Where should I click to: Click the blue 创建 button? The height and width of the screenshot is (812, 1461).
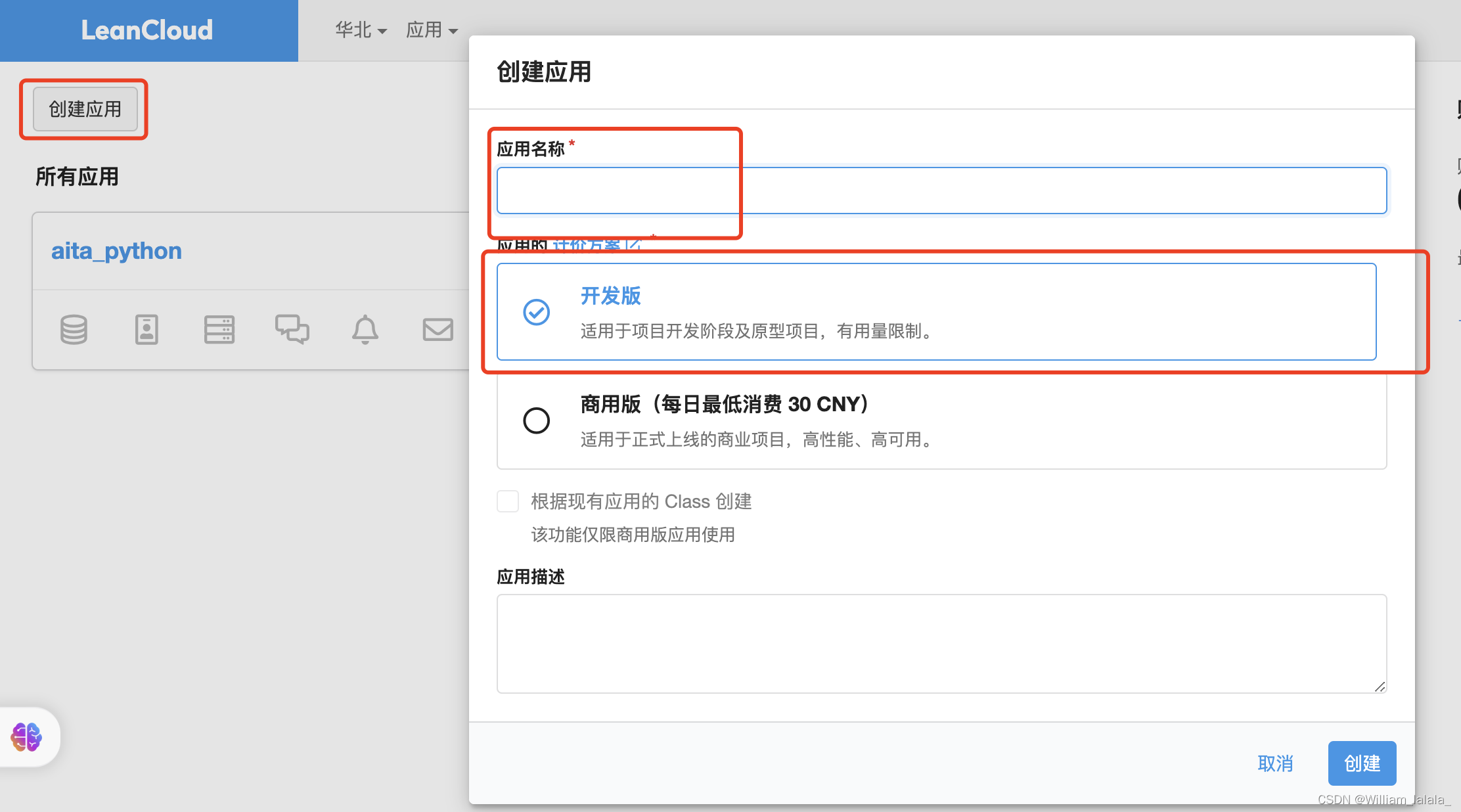click(1362, 763)
